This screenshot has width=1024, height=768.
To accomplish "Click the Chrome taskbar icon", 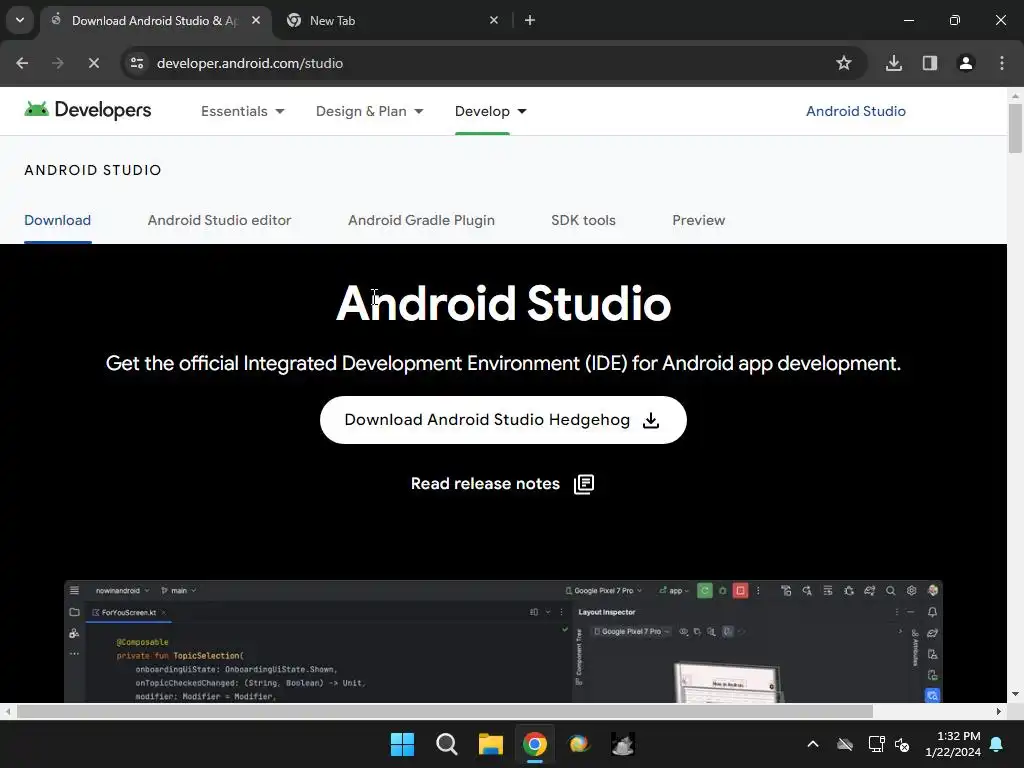I will coord(535,744).
